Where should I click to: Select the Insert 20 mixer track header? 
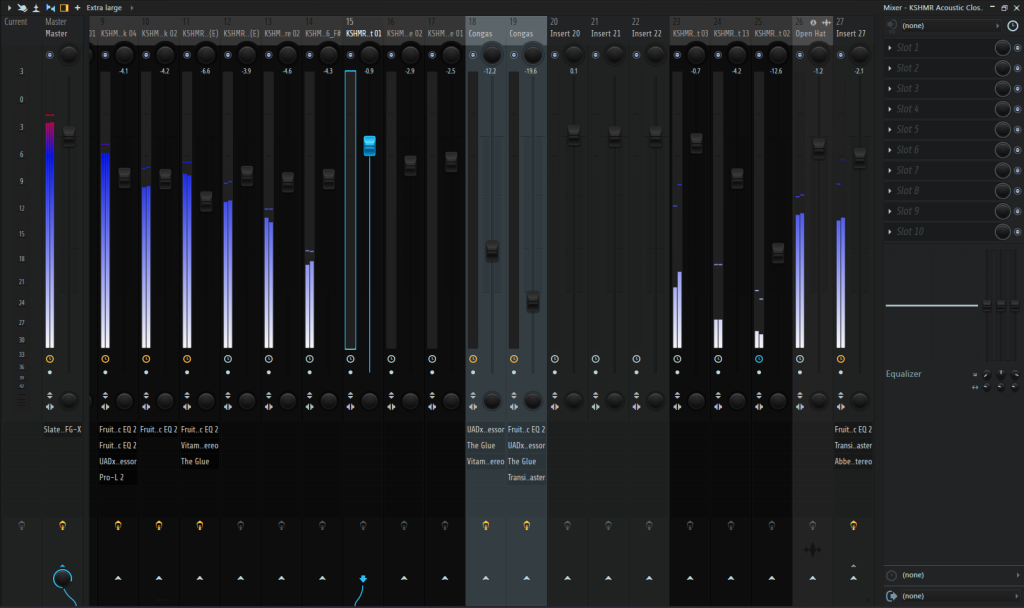tap(566, 34)
